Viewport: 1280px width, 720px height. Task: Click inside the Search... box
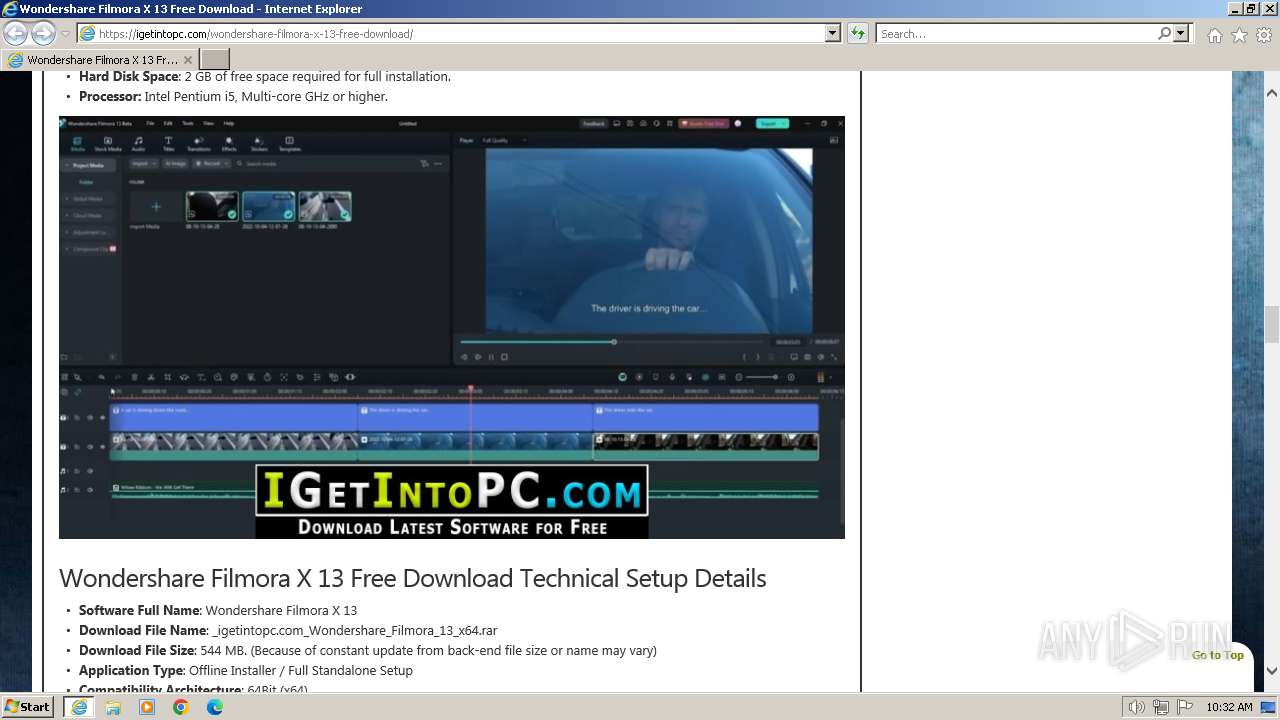(x=1015, y=34)
